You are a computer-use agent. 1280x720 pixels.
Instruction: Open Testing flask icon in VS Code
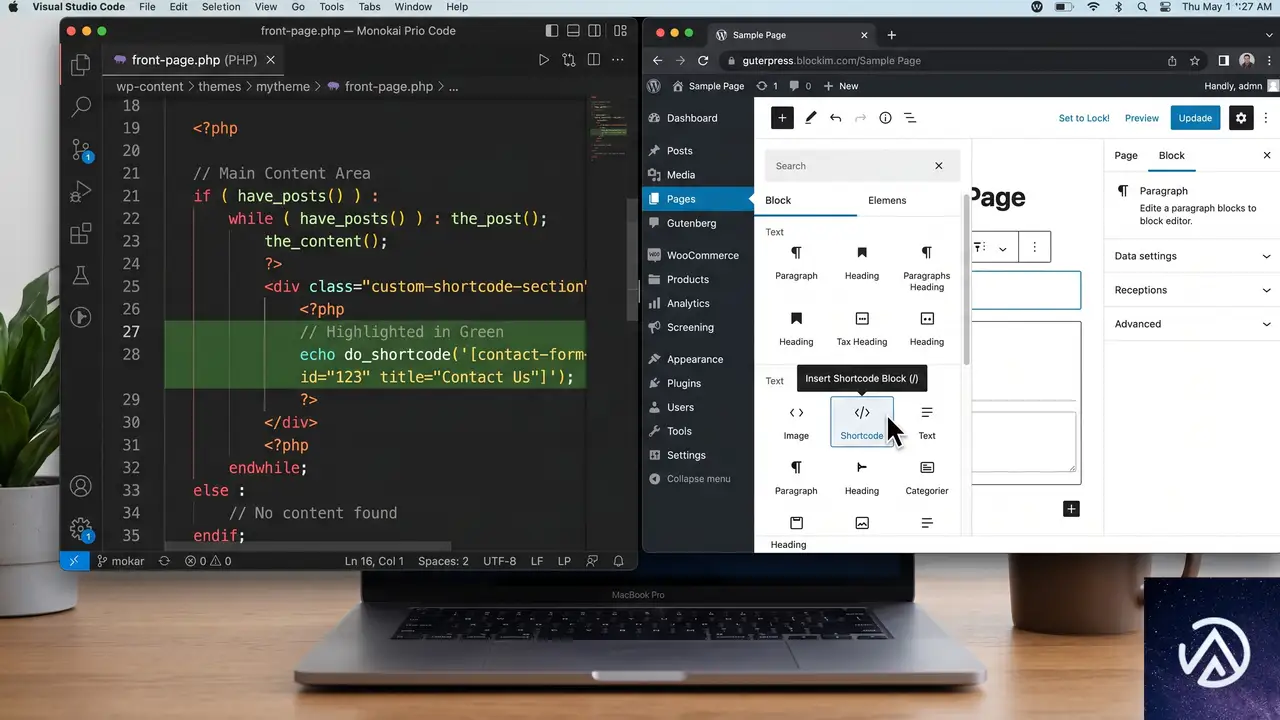click(x=81, y=275)
